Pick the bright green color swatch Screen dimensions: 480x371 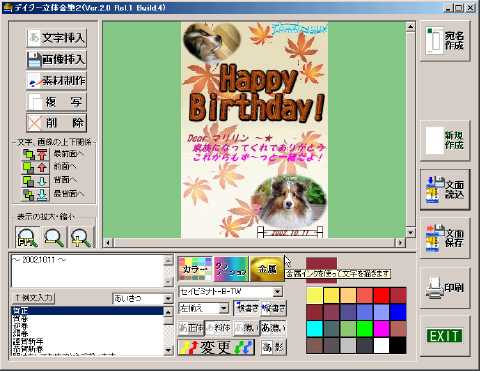[365, 329]
